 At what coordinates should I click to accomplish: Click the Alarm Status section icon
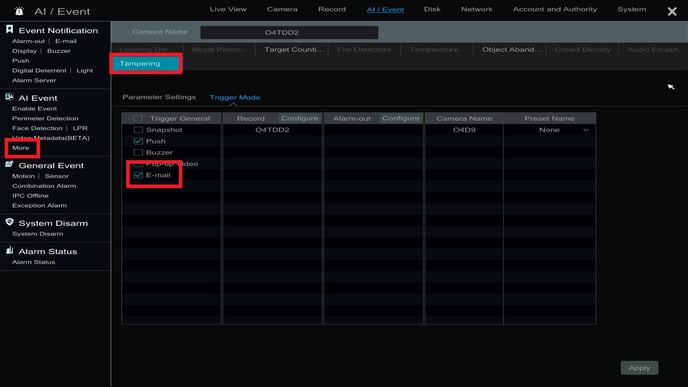pos(9,251)
